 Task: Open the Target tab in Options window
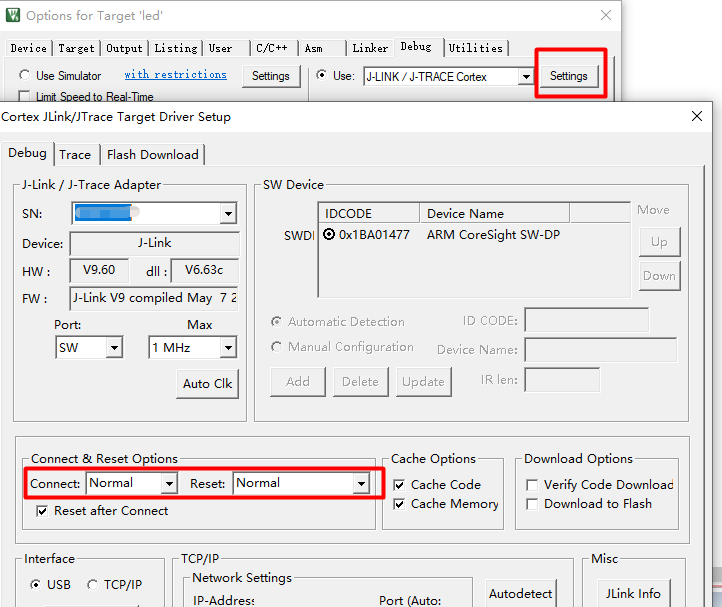(76, 48)
